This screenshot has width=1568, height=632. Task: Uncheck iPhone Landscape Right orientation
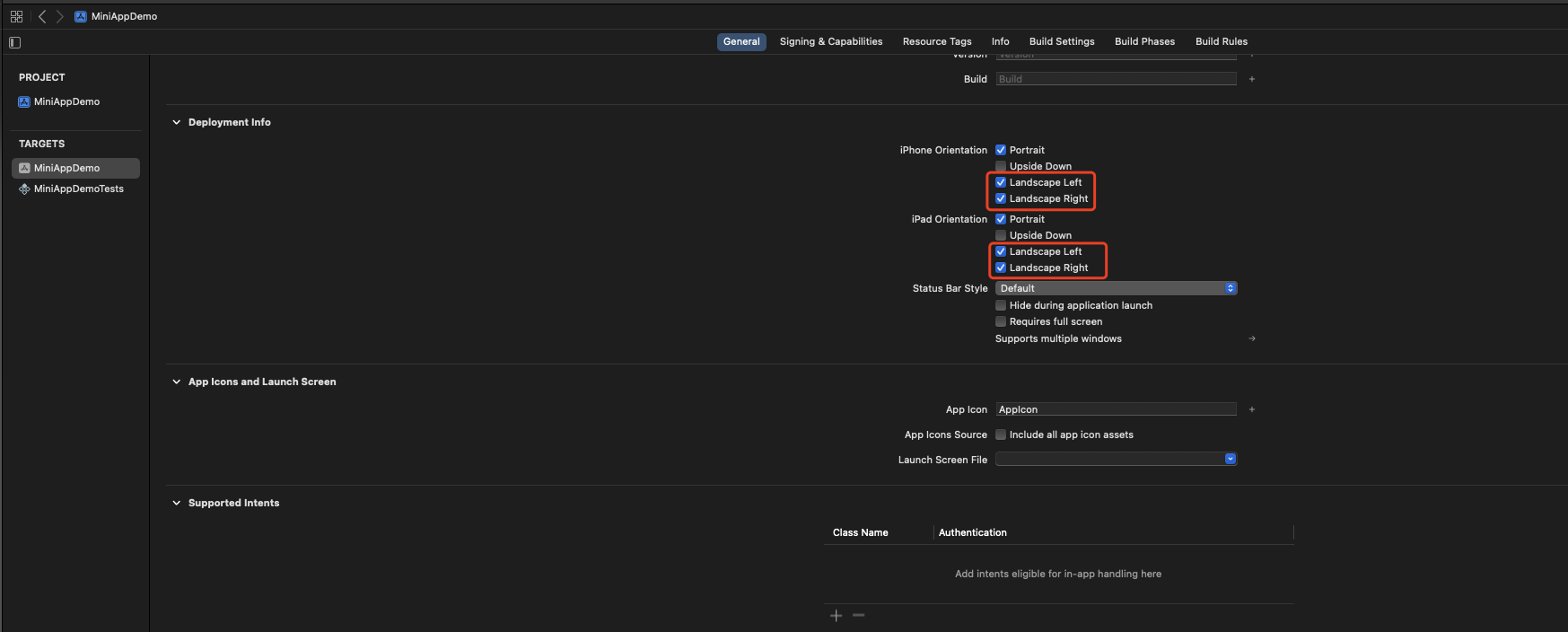coord(1001,198)
